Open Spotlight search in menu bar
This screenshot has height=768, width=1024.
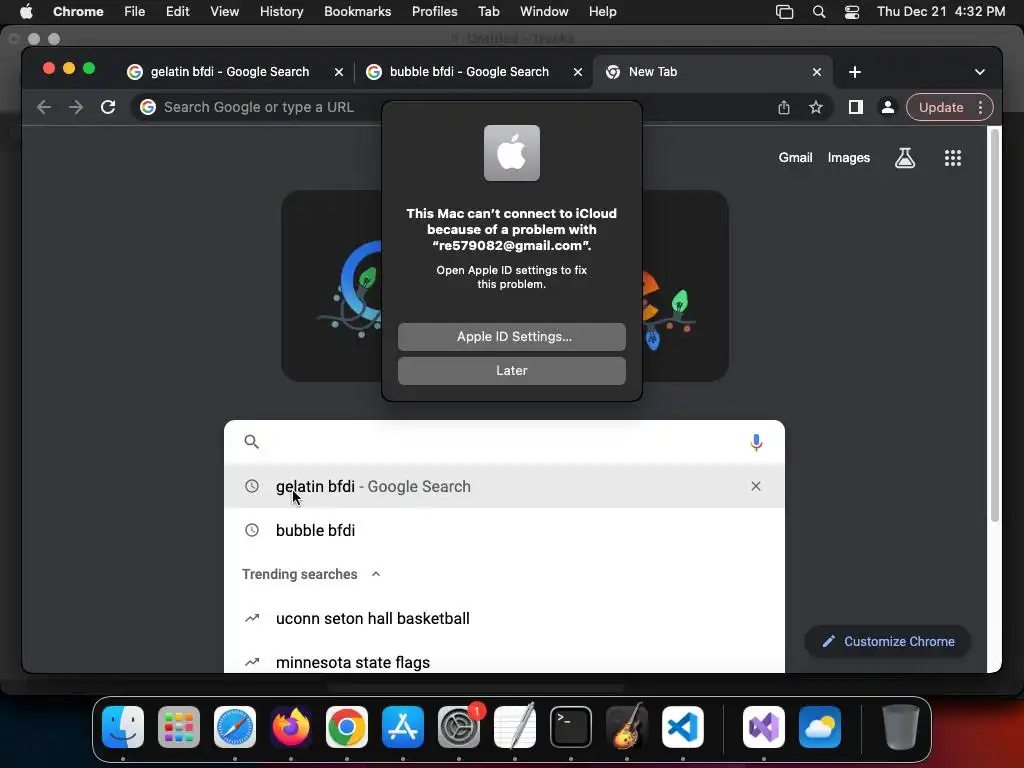pos(819,12)
